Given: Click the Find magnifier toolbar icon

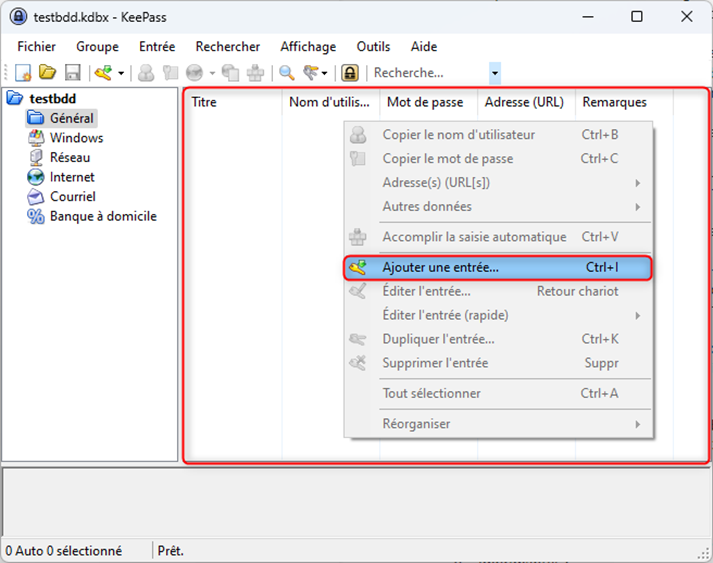Looking at the screenshot, I should tap(286, 73).
